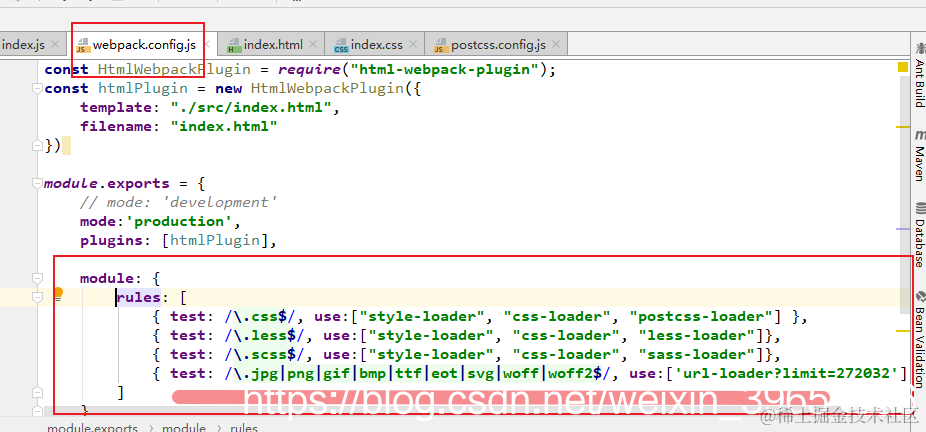Click the 'plugins' property key

[x=112, y=240]
